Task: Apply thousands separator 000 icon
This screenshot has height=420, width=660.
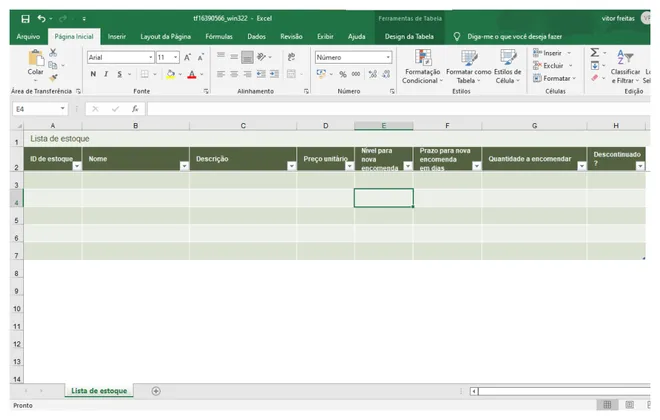Action: (x=356, y=74)
